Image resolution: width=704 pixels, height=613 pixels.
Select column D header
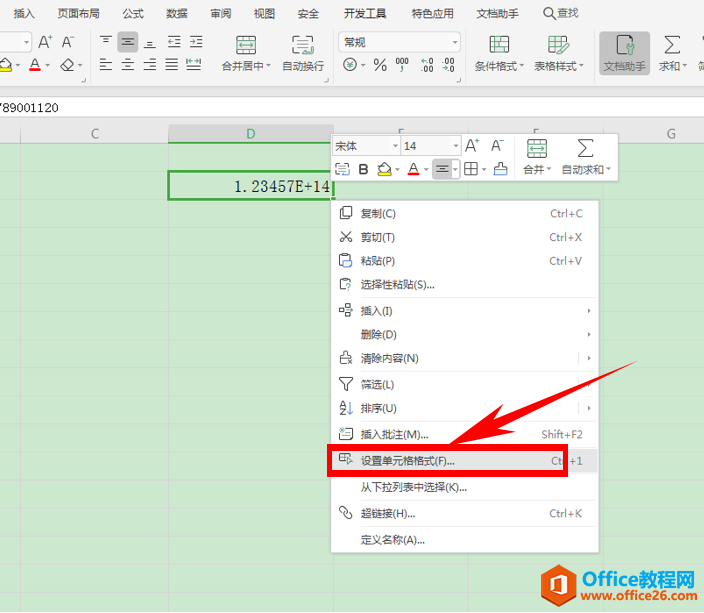pos(251,134)
